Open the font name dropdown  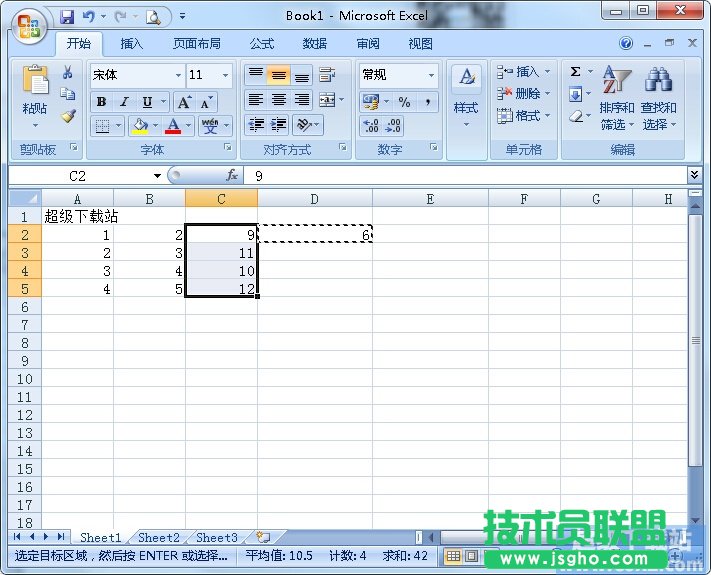click(178, 75)
